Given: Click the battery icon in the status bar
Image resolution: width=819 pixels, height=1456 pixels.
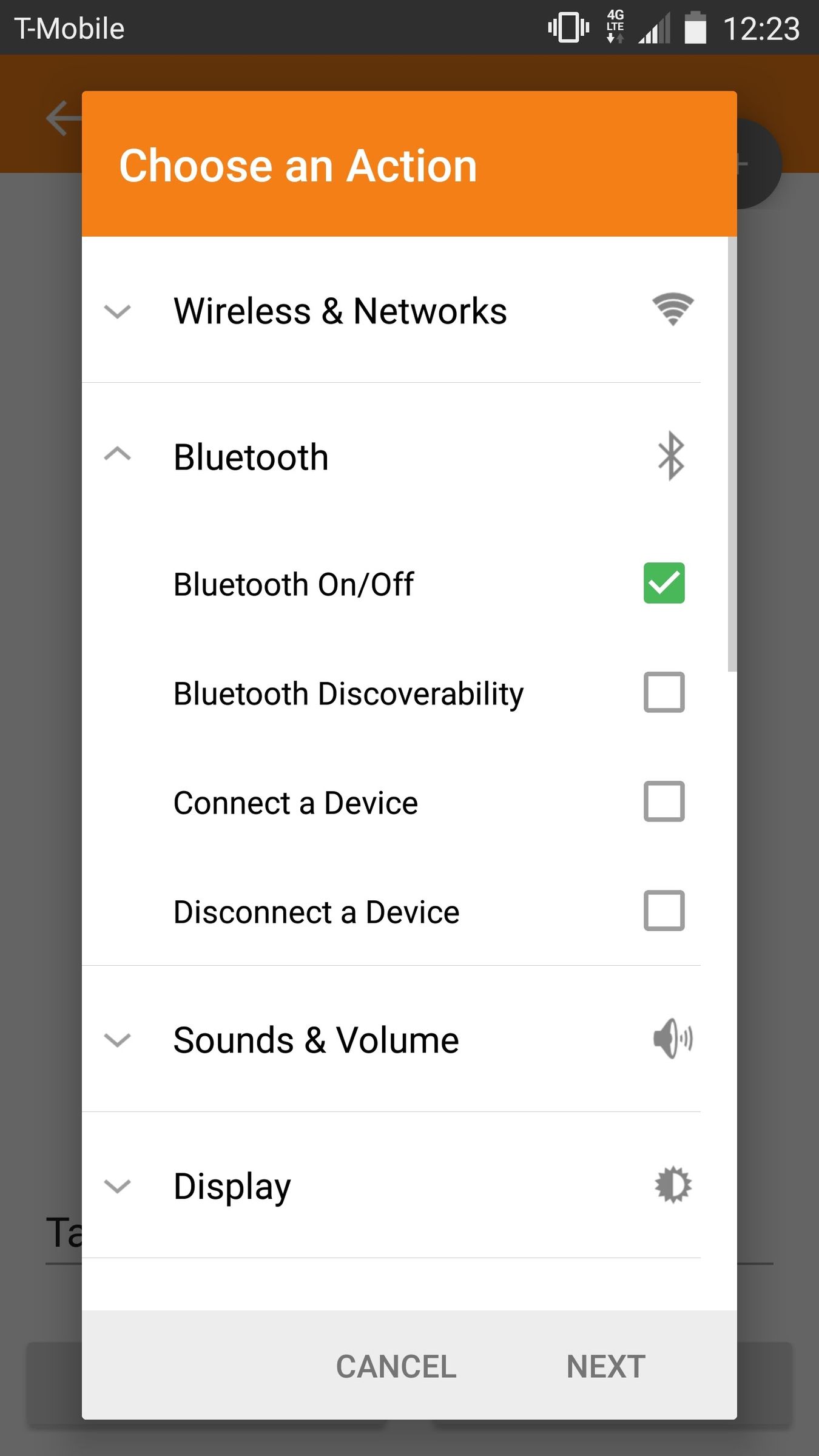Looking at the screenshot, I should tap(695, 27).
